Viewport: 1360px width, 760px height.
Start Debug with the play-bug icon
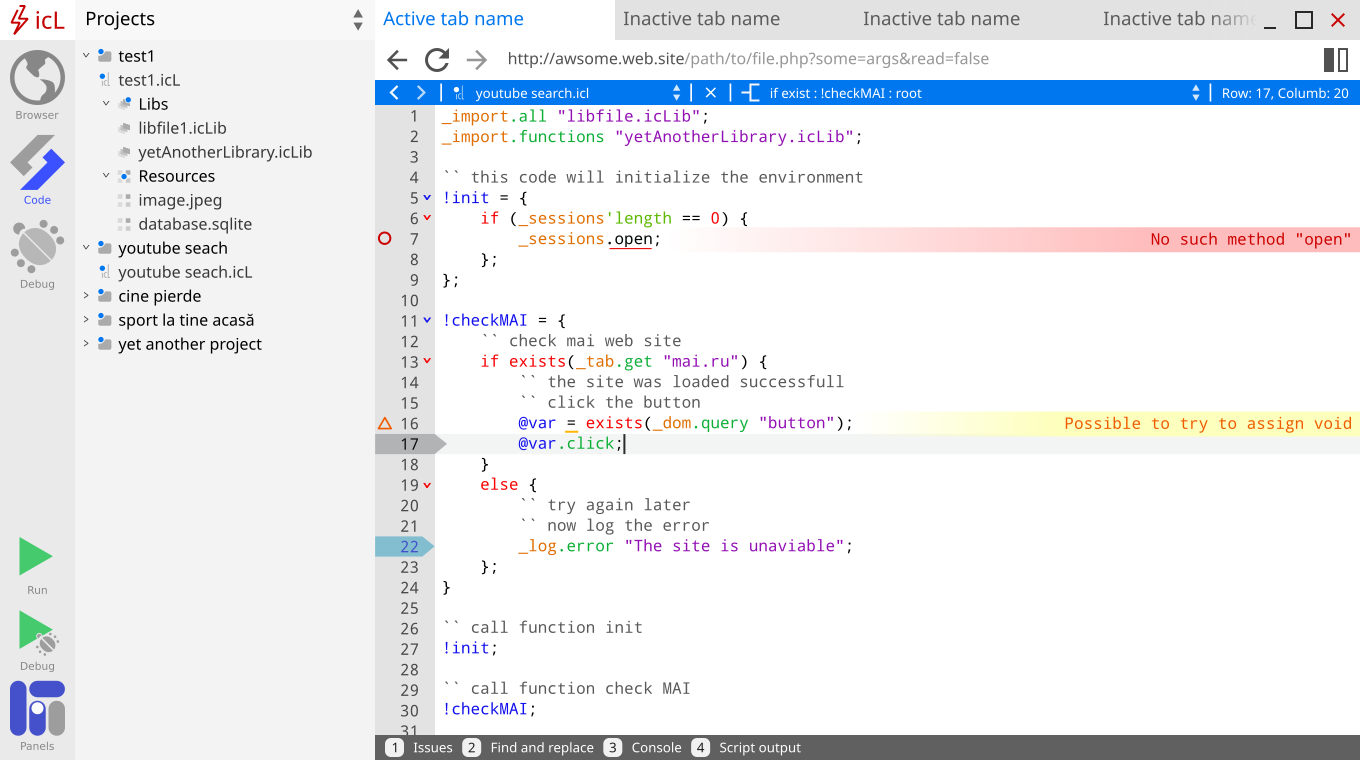[x=38, y=633]
